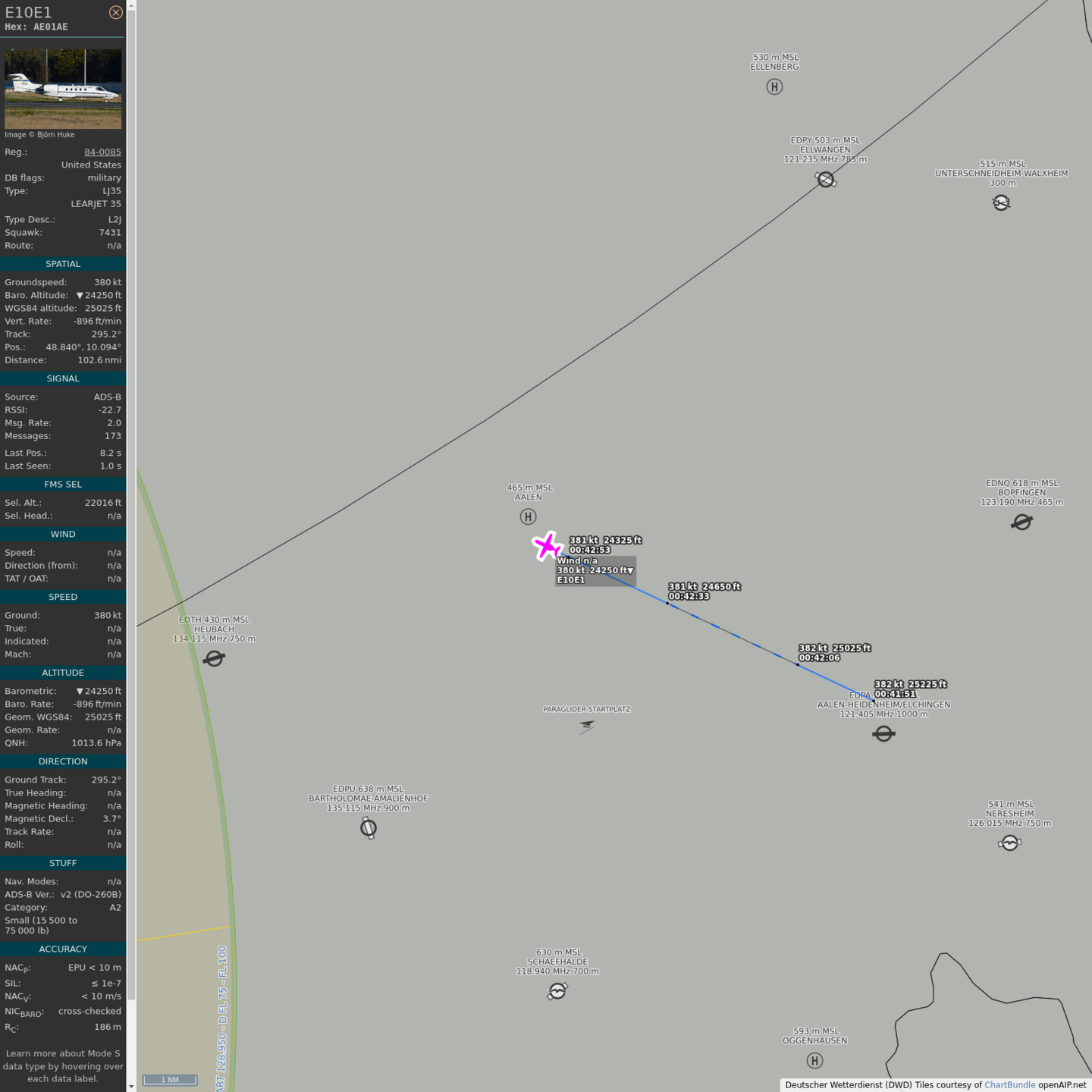1092x1092 pixels.
Task: Click the Heubach EDTH airfield symbol
Action: click(x=215, y=659)
